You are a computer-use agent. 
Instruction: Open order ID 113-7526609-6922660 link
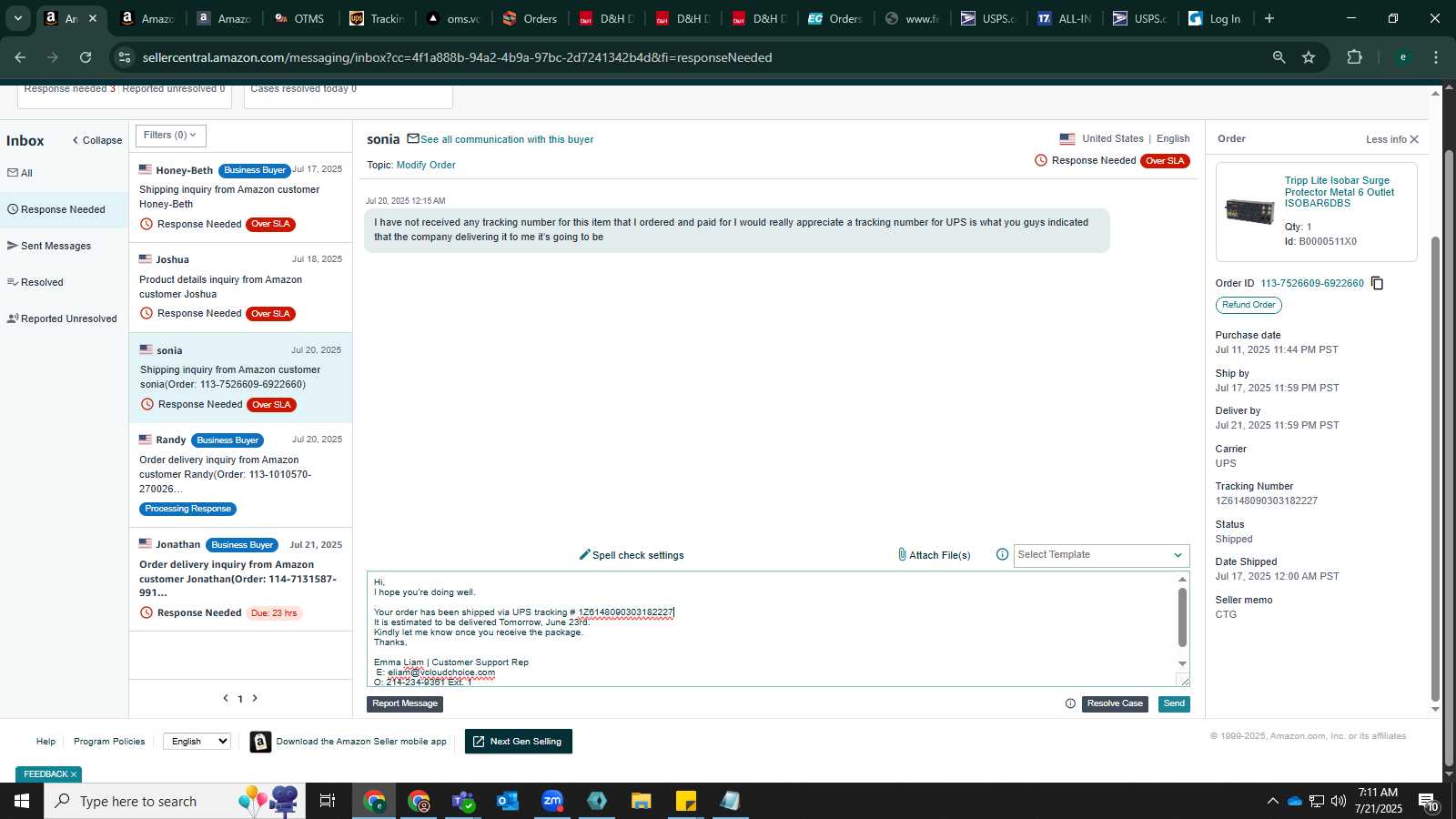(x=1312, y=283)
